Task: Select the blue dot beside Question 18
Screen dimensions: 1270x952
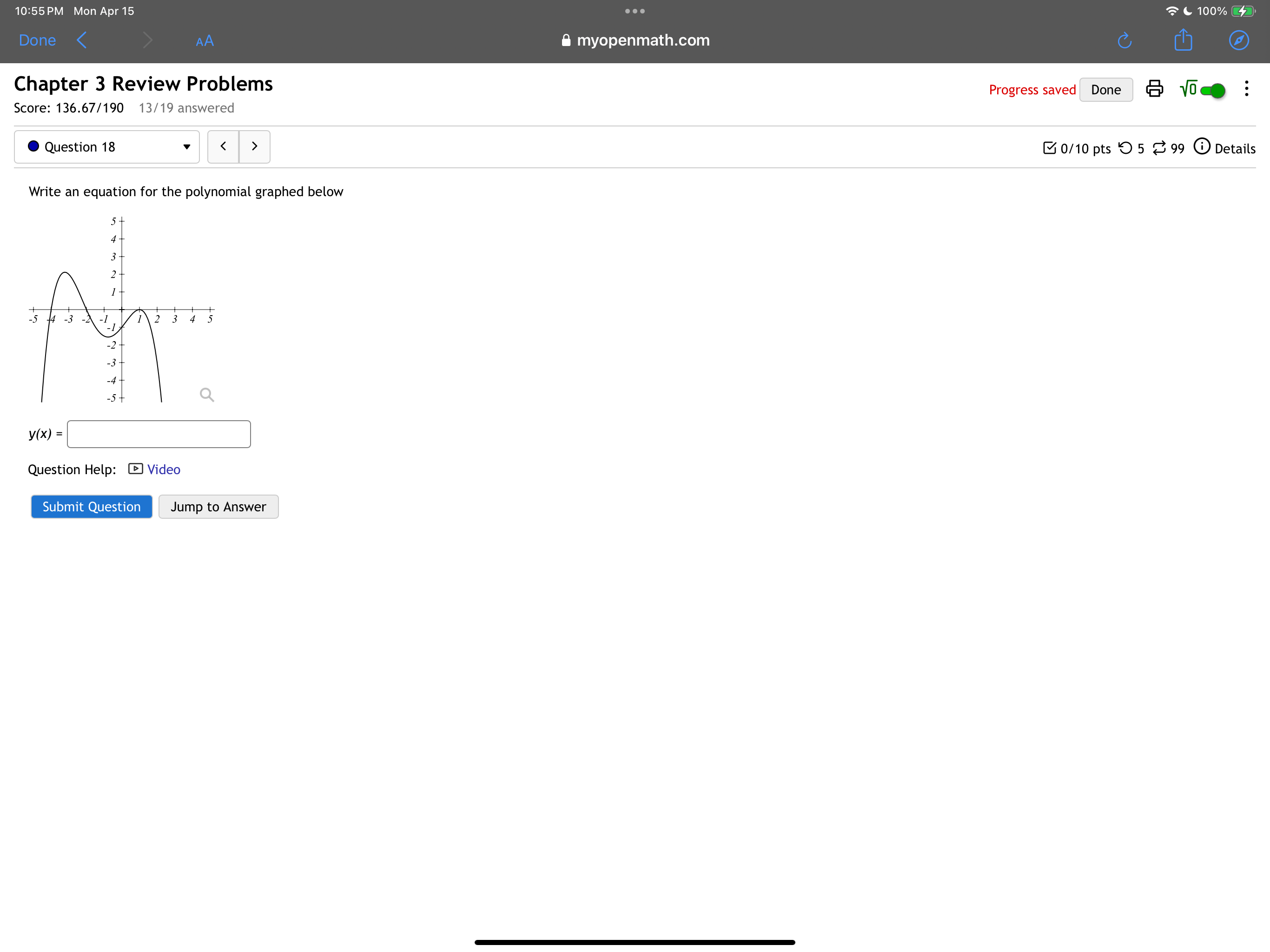Action: coord(34,146)
